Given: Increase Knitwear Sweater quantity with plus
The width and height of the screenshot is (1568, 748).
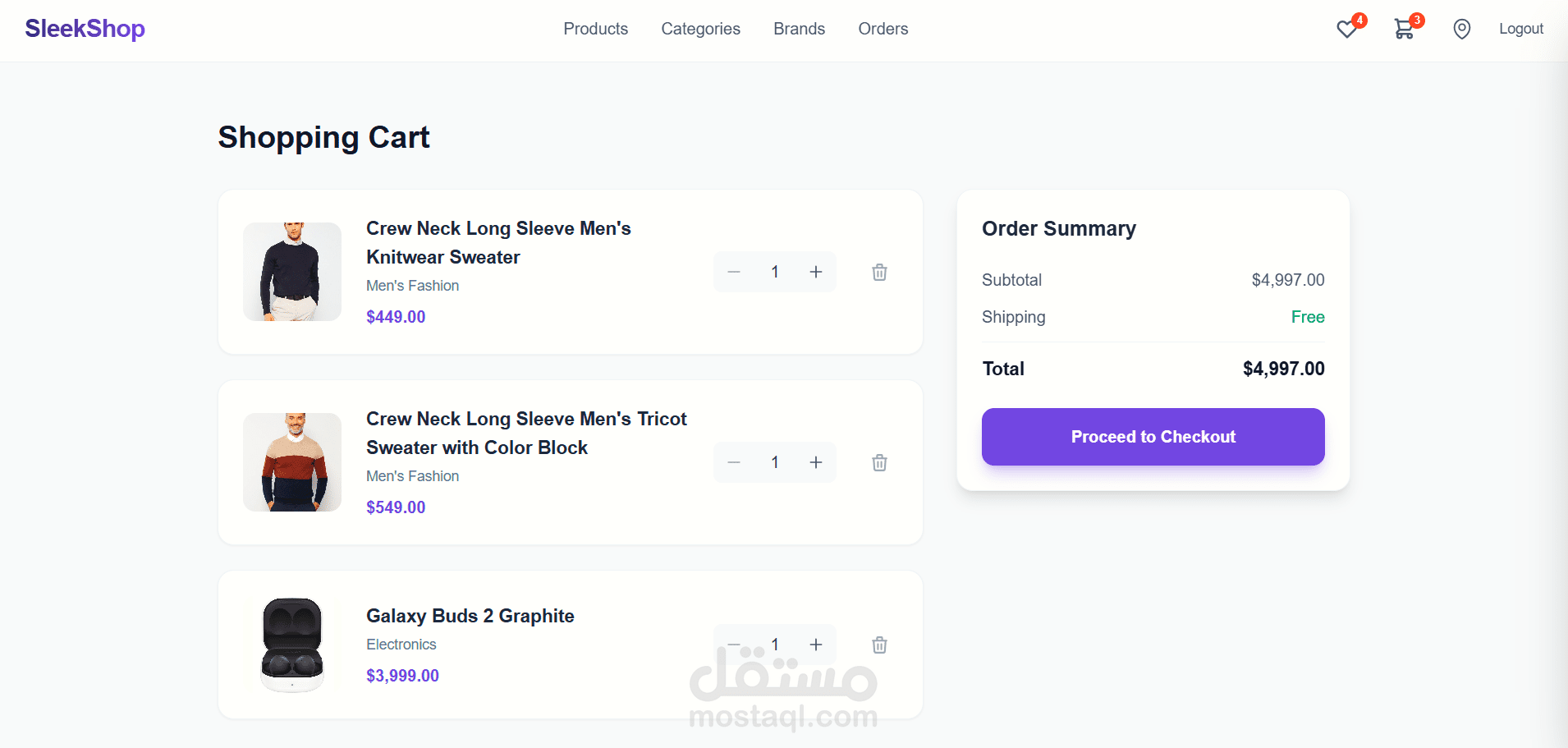Looking at the screenshot, I should pyautogui.click(x=816, y=272).
